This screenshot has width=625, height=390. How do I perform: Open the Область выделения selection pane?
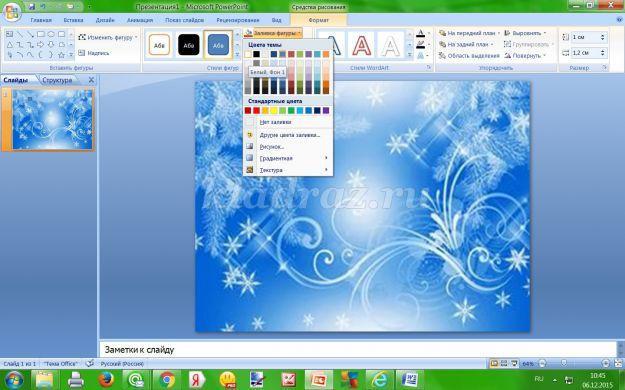point(469,56)
